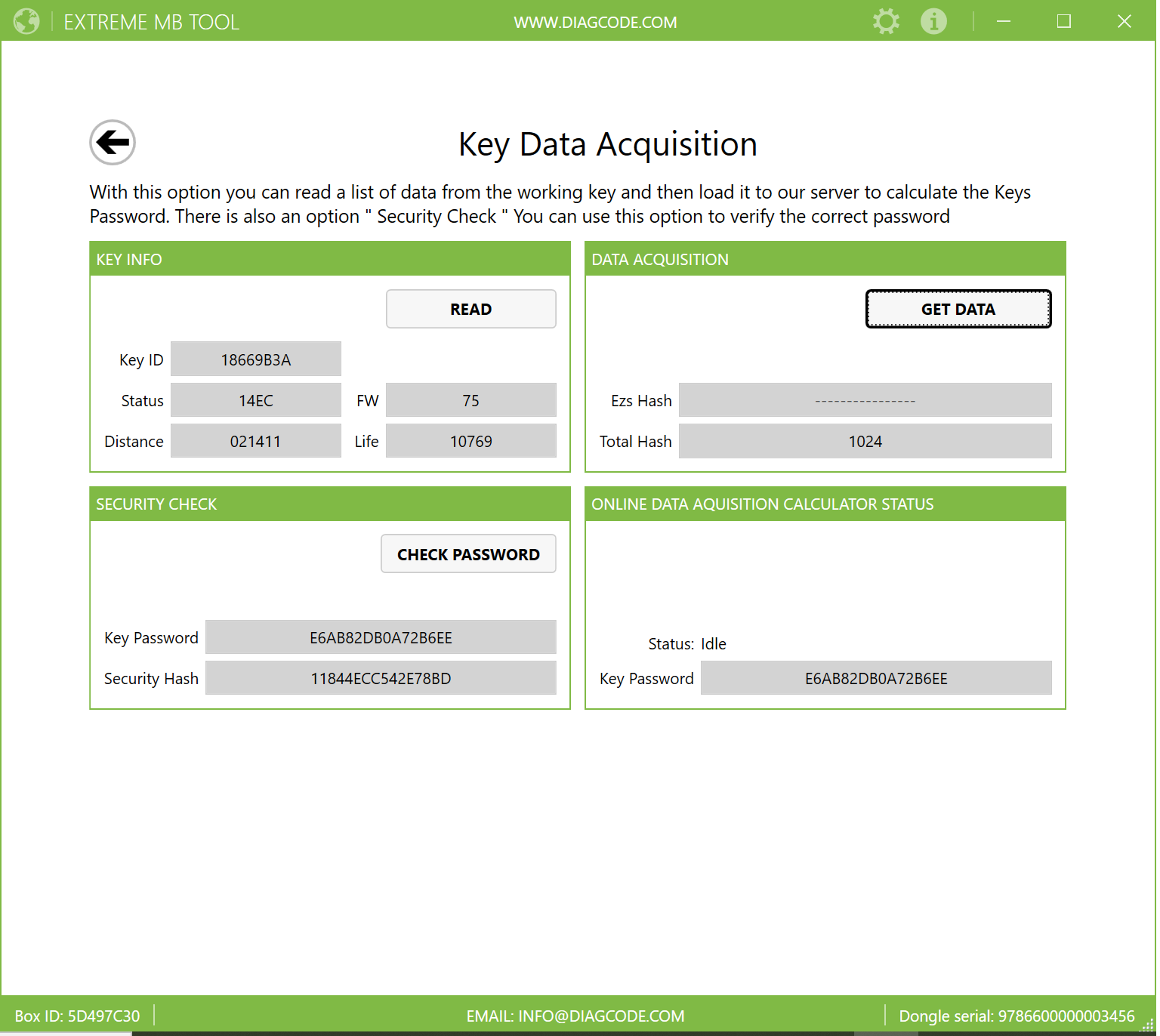Select the Distance field value 021411
This screenshot has height=1036, width=1160.
tap(255, 441)
